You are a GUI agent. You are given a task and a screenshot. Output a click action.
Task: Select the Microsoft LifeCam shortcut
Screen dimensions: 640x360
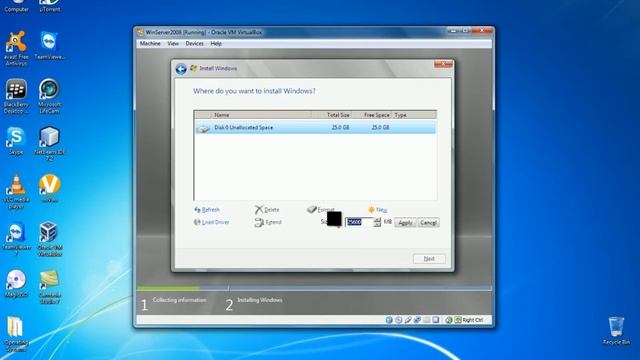(49, 96)
